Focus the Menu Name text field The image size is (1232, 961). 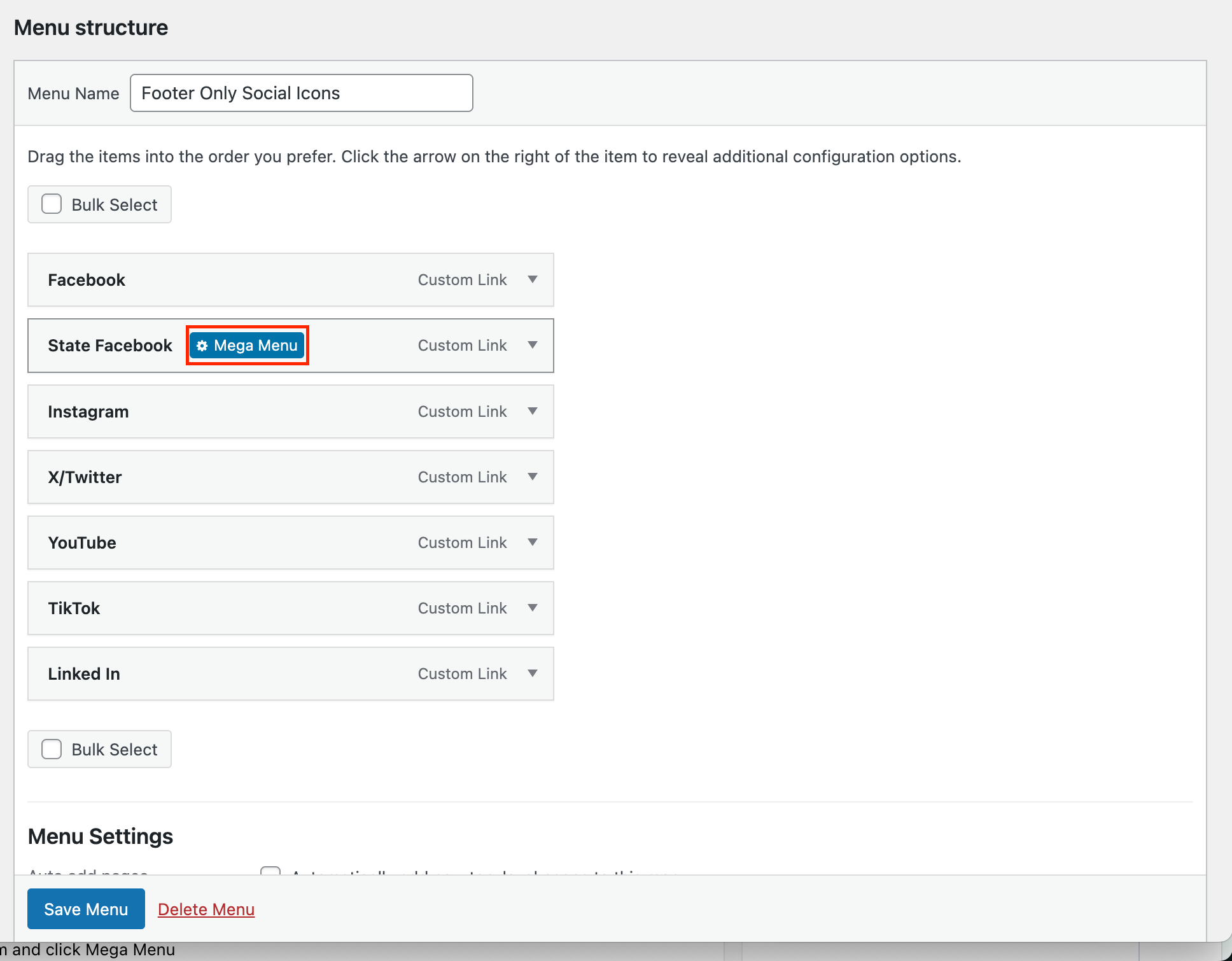coord(301,93)
